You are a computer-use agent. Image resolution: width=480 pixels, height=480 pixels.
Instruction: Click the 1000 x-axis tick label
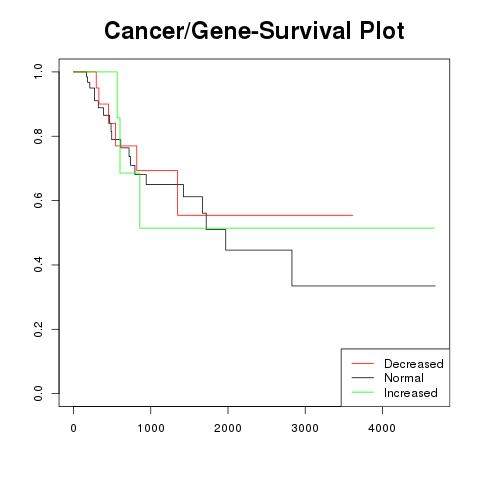click(x=151, y=428)
